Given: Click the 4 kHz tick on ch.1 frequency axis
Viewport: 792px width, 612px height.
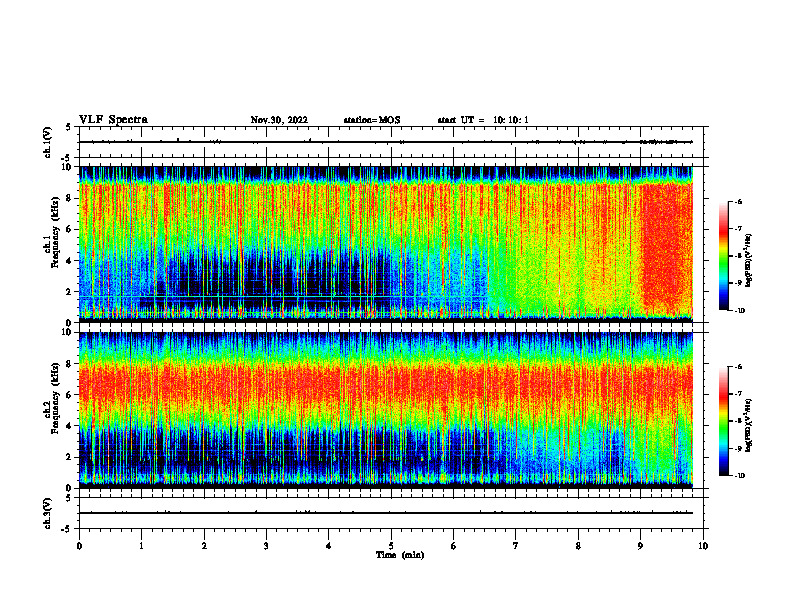Looking at the screenshot, I should click(x=69, y=261).
